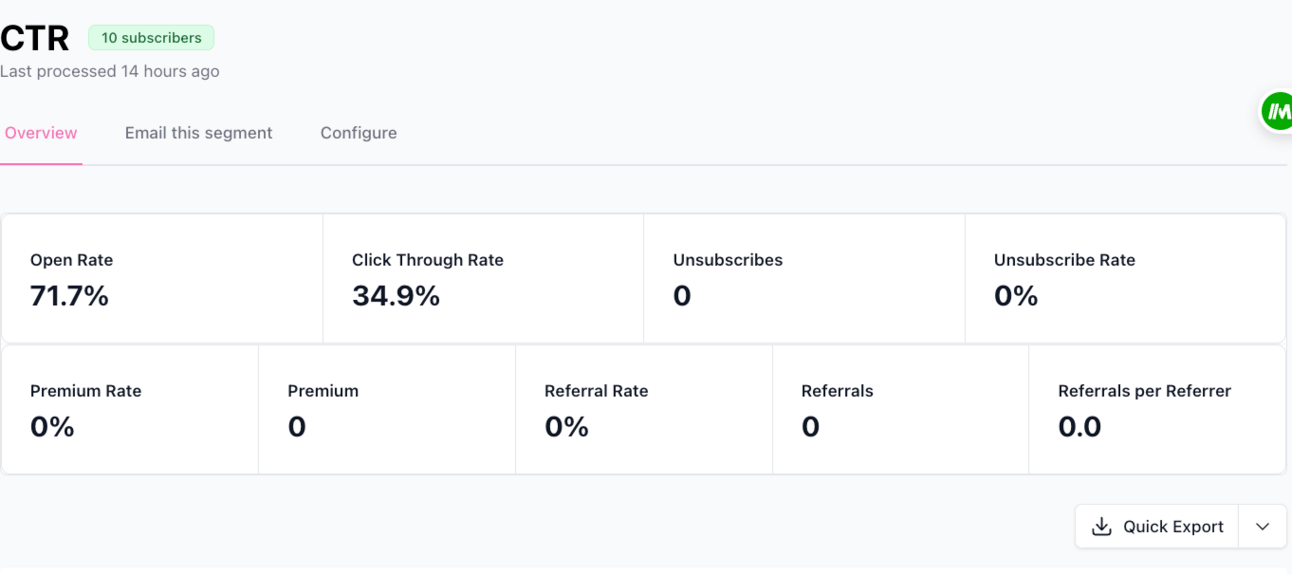Click the Referral Rate stat card
Viewport: 1292px width, 575px height.
(x=643, y=409)
